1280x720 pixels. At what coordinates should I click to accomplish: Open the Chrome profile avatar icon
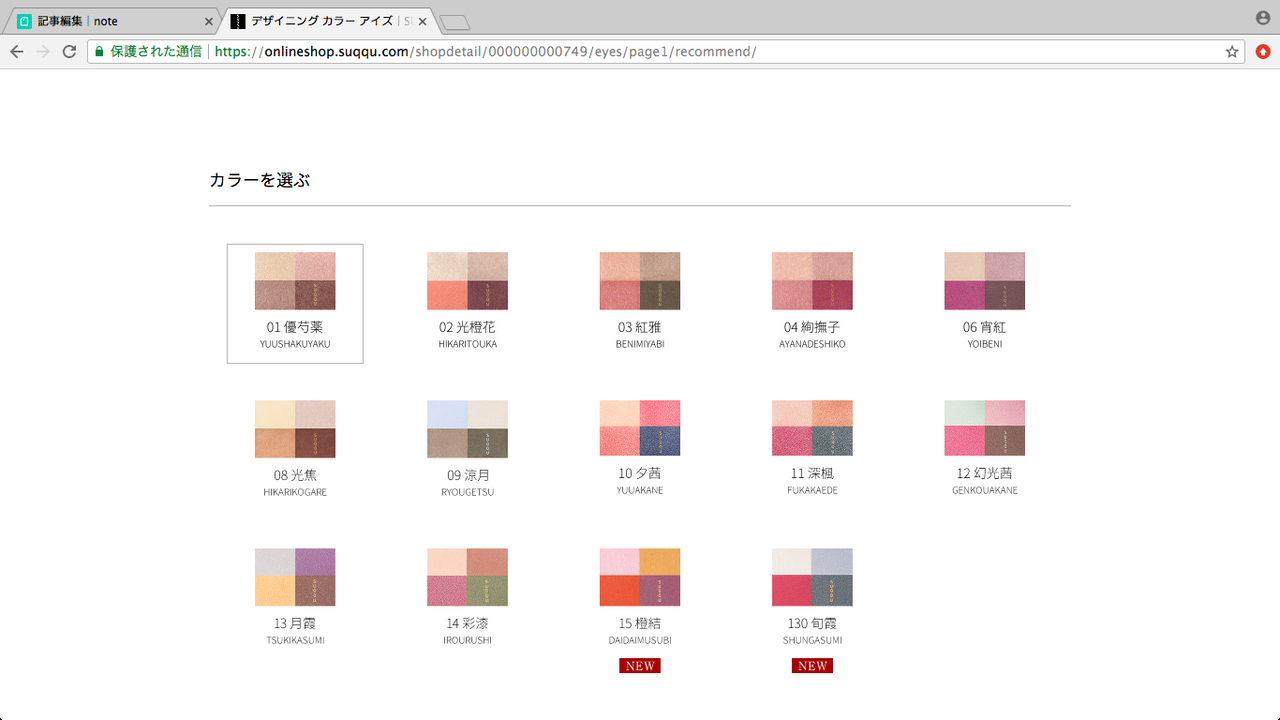tap(1263, 18)
